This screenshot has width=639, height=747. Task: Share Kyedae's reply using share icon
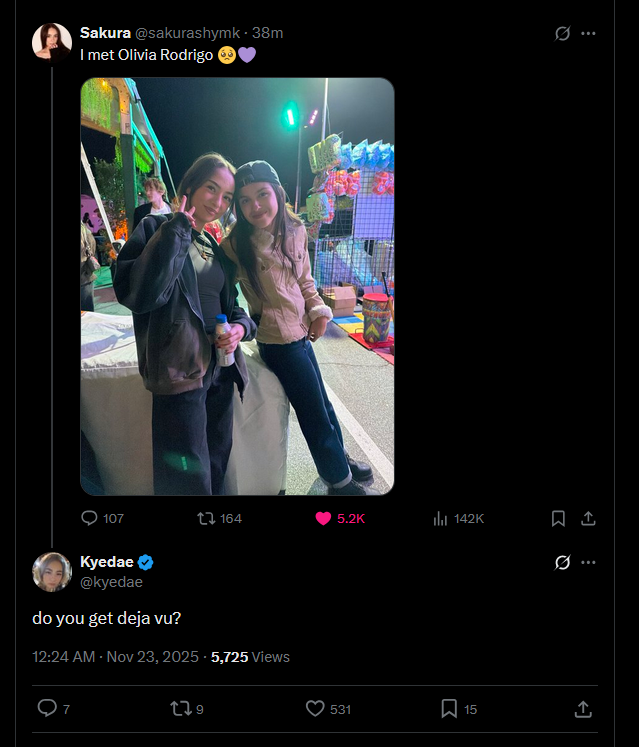coord(583,708)
